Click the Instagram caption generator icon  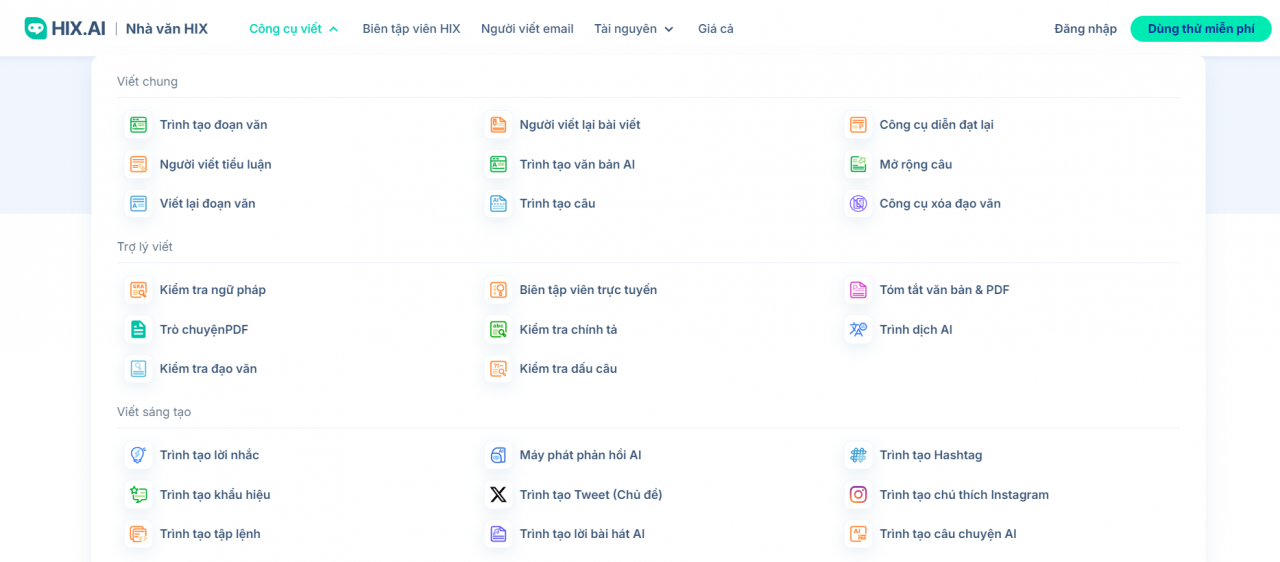tap(858, 495)
